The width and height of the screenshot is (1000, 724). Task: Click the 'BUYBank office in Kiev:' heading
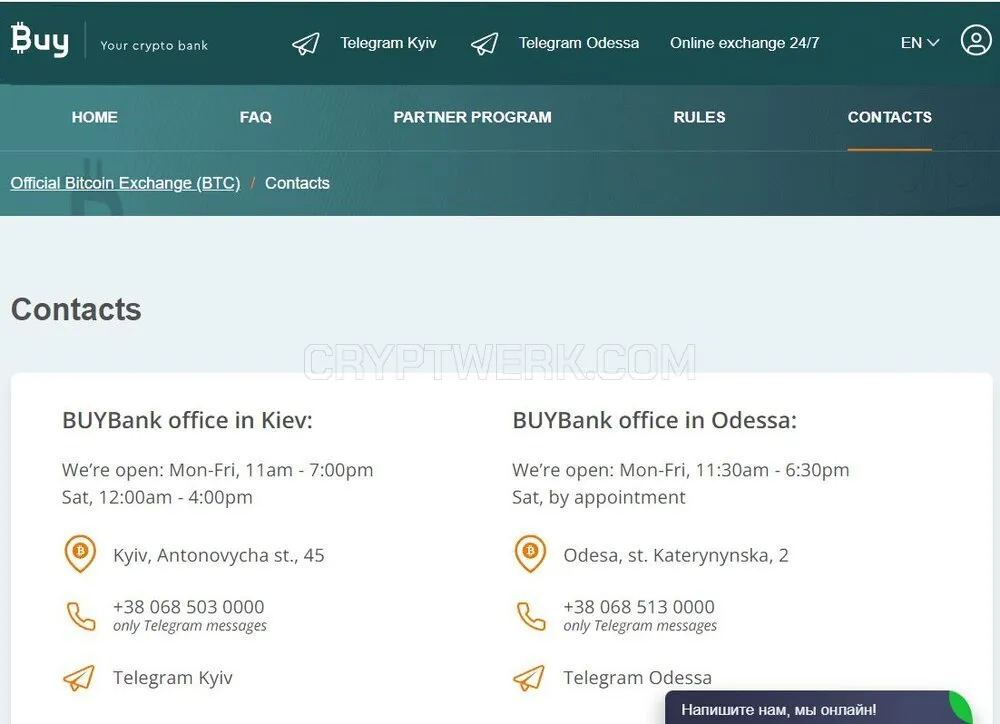click(188, 420)
